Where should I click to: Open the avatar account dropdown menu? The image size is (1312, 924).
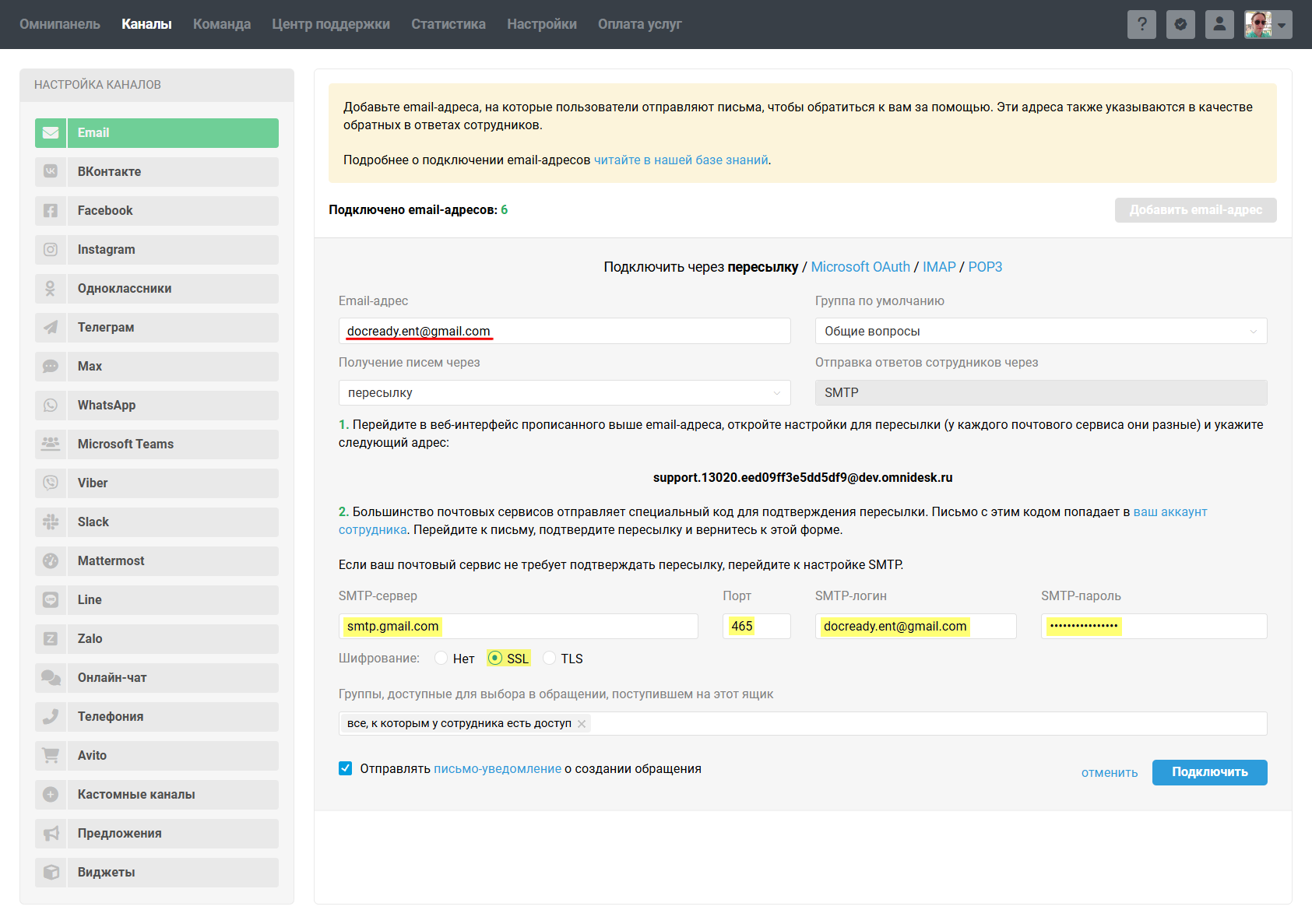tap(1268, 24)
